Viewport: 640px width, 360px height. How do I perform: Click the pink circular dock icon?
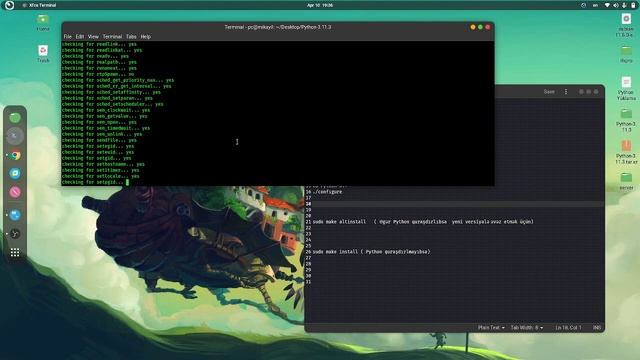(15, 192)
